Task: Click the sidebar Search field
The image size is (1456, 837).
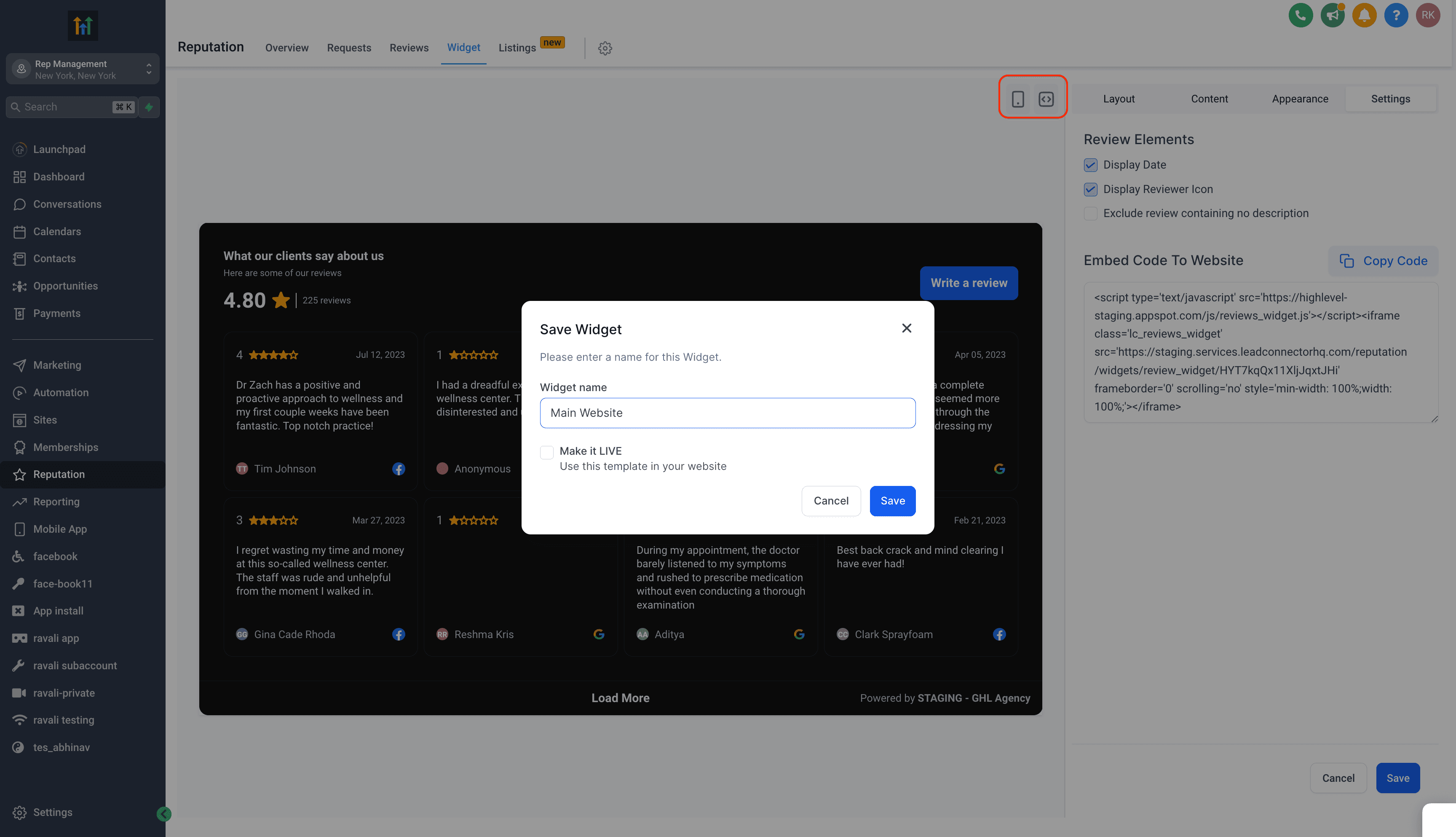Action: tap(72, 107)
